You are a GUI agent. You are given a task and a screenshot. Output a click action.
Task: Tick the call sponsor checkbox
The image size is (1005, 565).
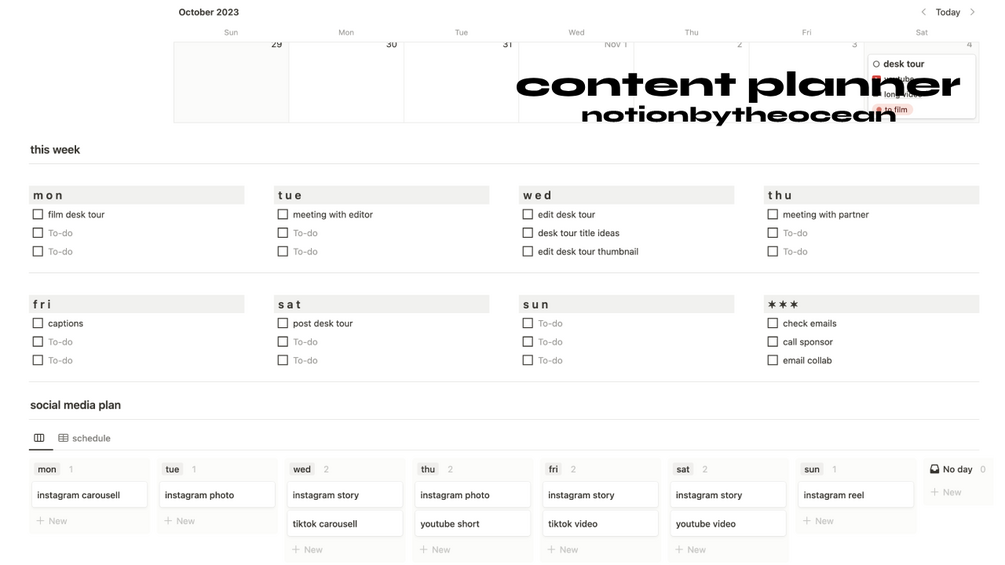(772, 342)
